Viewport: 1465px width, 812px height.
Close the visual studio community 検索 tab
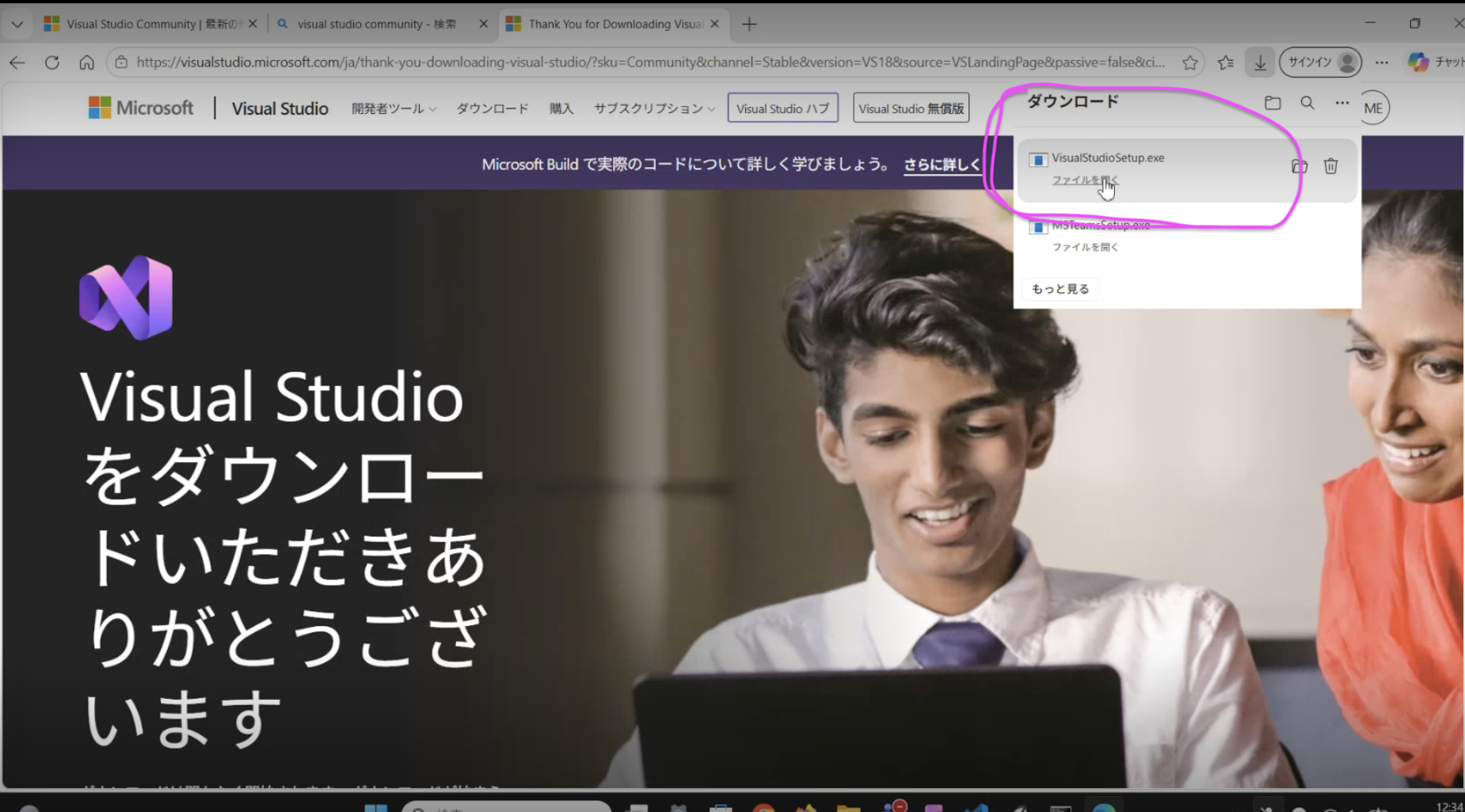(484, 24)
